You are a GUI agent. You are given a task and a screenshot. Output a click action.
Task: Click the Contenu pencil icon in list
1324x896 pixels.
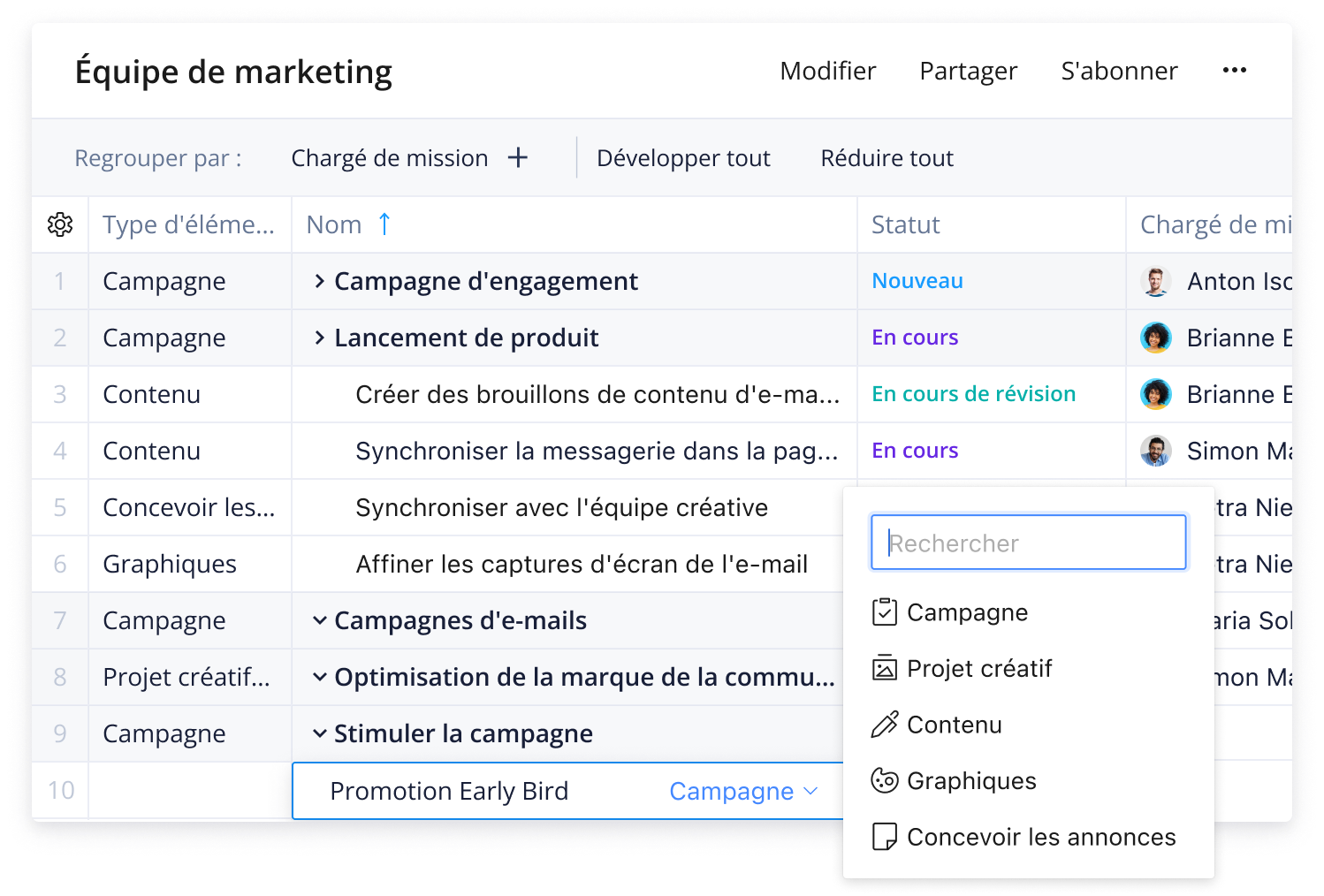(884, 725)
